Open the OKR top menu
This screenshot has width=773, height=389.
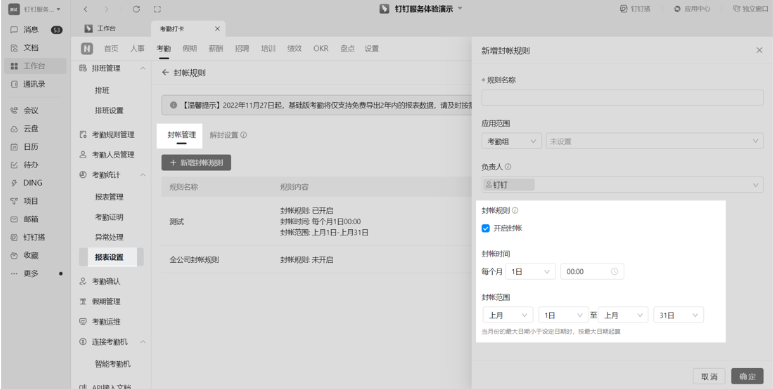tap(321, 48)
